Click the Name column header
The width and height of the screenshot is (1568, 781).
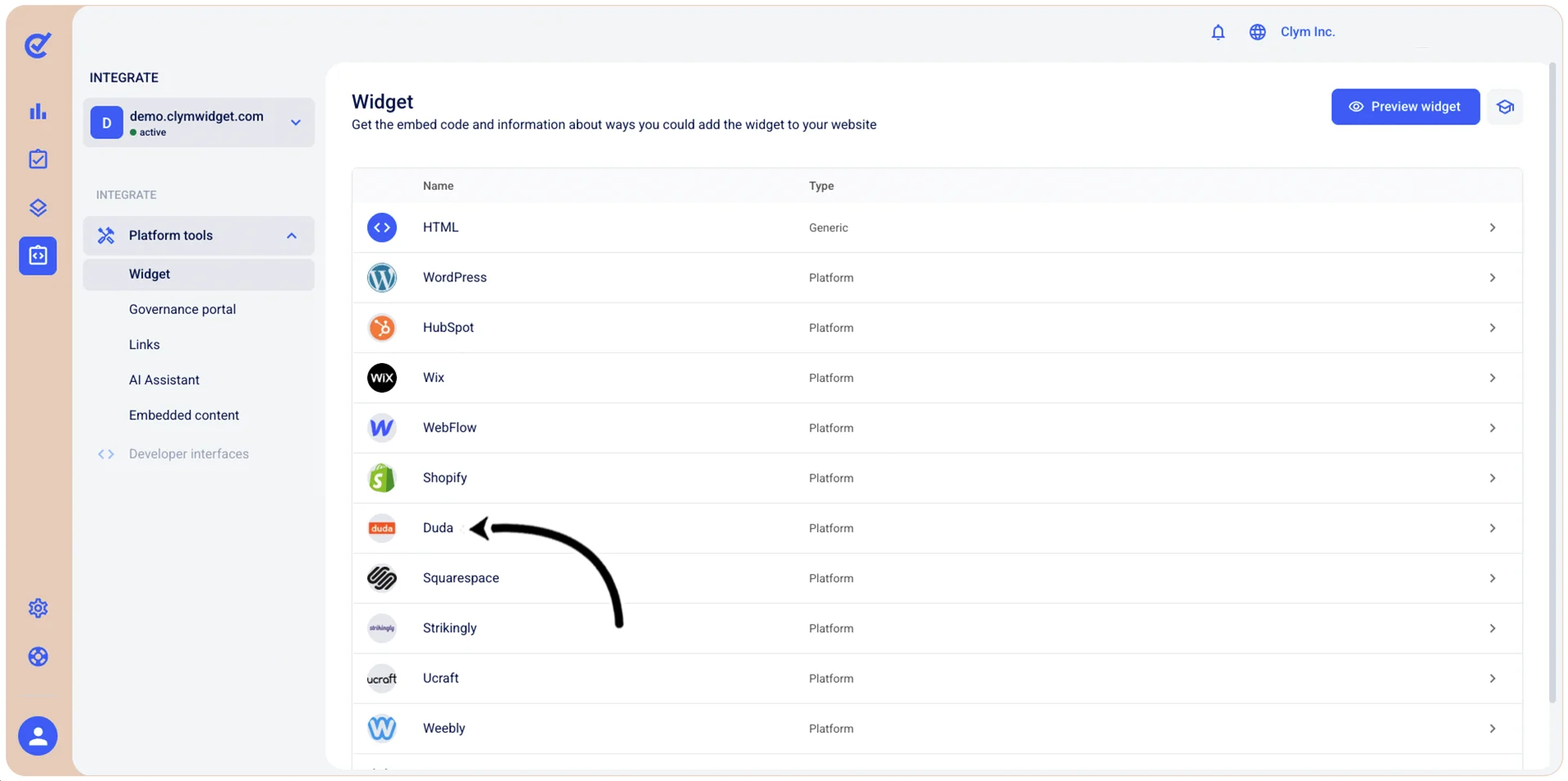(438, 186)
